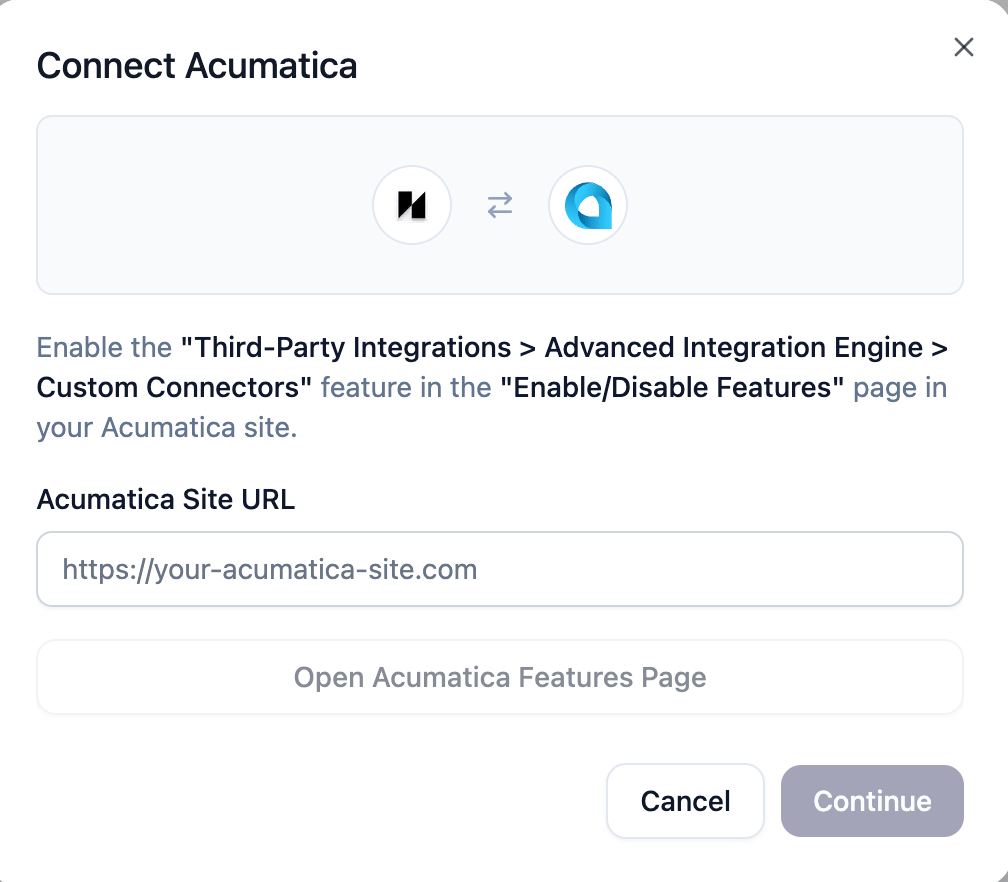Cancel the Acumatica connection
Image resolution: width=1008 pixels, height=882 pixels.
pyautogui.click(x=685, y=801)
